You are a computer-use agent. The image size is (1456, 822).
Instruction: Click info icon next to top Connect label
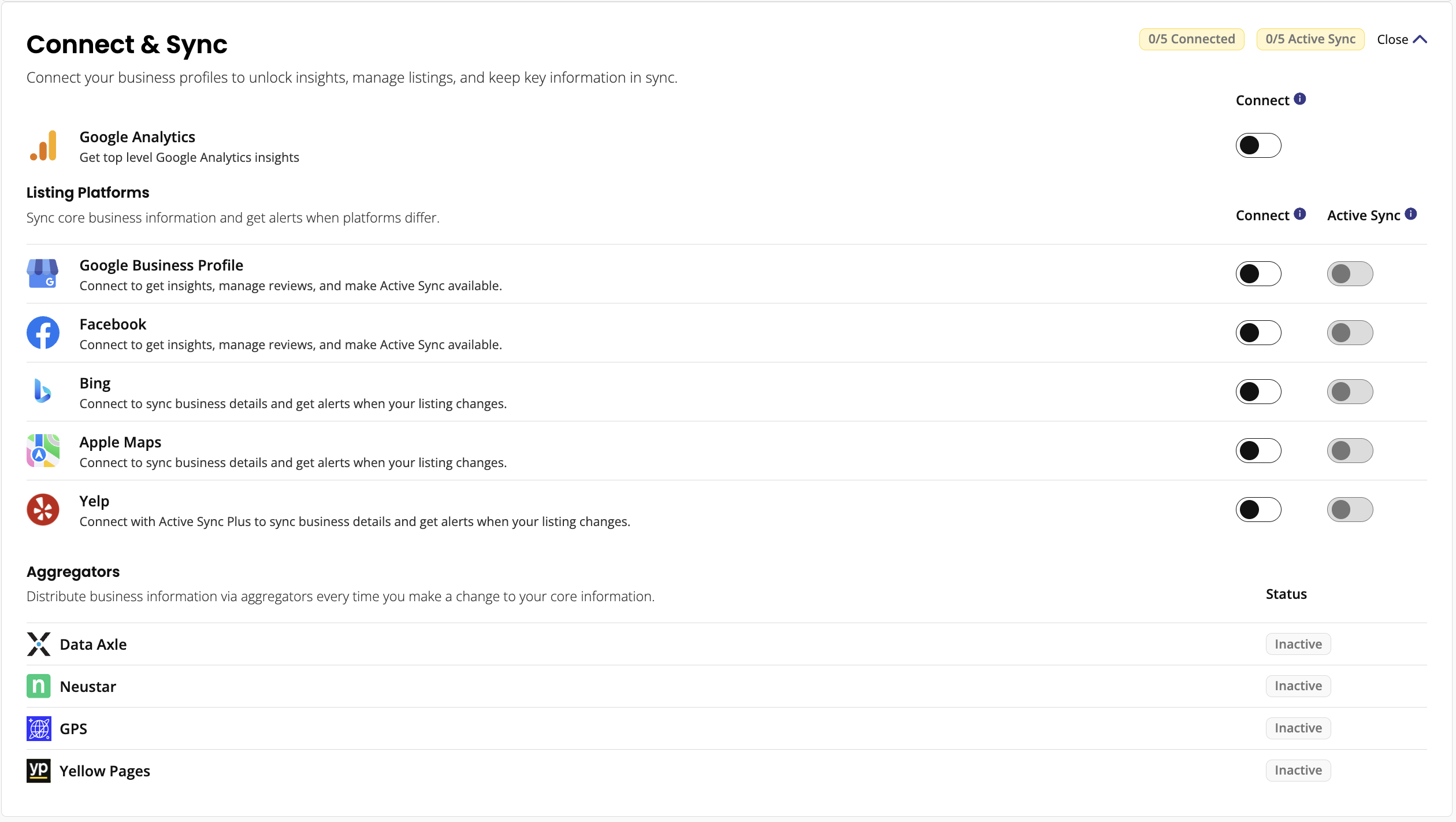point(1300,99)
